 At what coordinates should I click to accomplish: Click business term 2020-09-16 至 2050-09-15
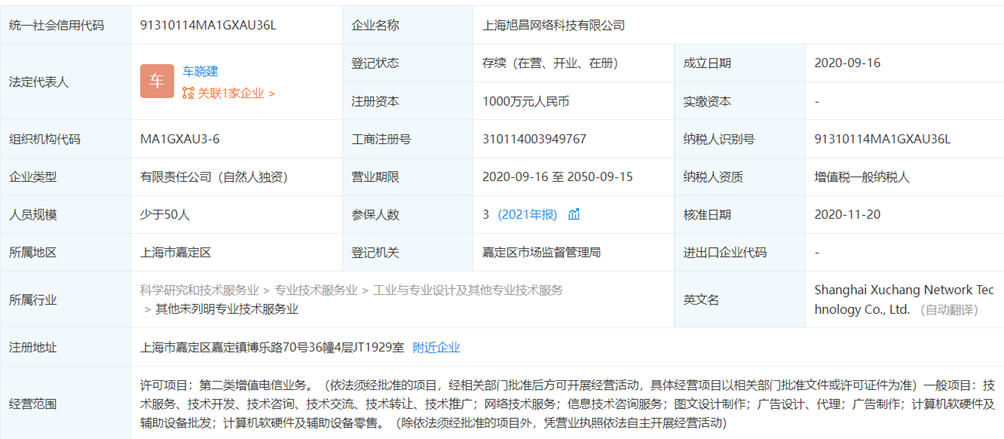(x=558, y=177)
